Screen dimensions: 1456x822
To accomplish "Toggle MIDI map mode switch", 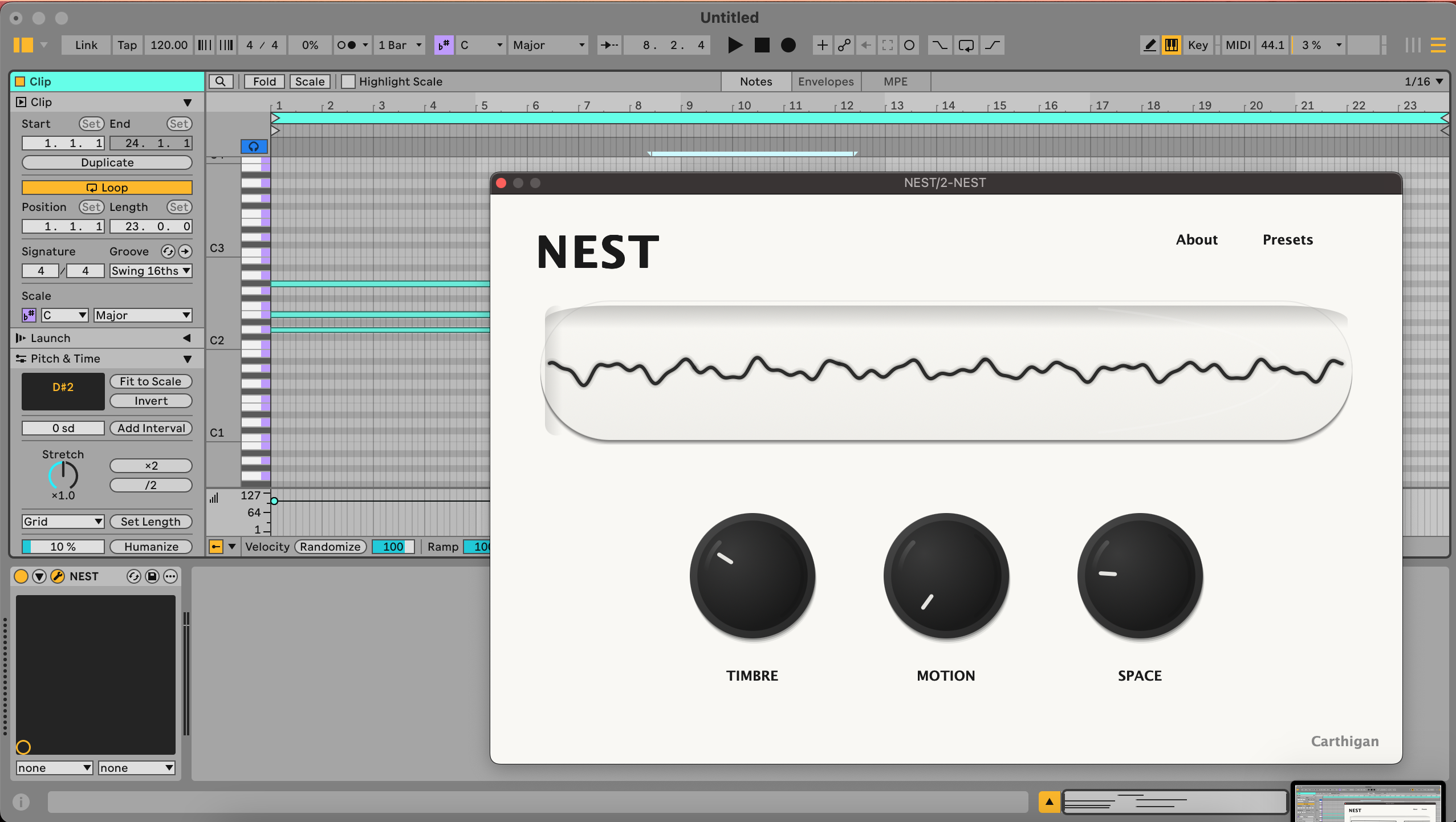I will (x=1238, y=45).
